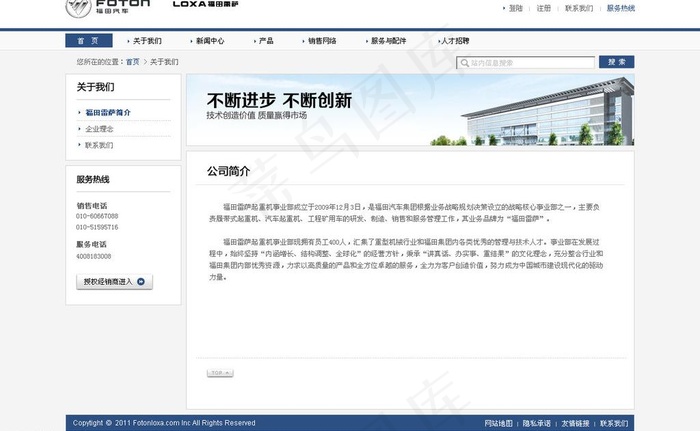Click the 搜索 search button
Image resolution: width=700 pixels, height=431 pixels.
tap(617, 62)
